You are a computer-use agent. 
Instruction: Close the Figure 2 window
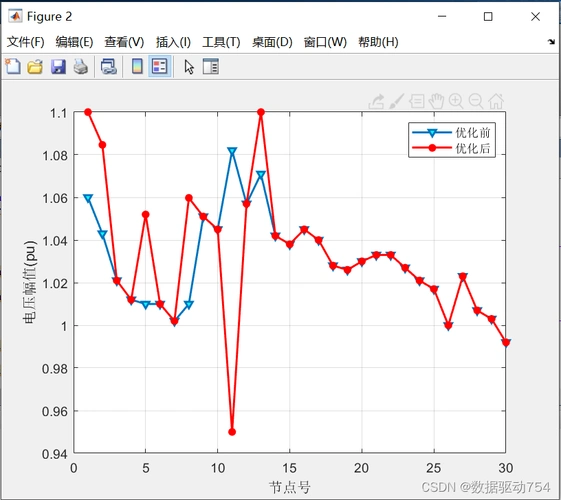tap(535, 16)
